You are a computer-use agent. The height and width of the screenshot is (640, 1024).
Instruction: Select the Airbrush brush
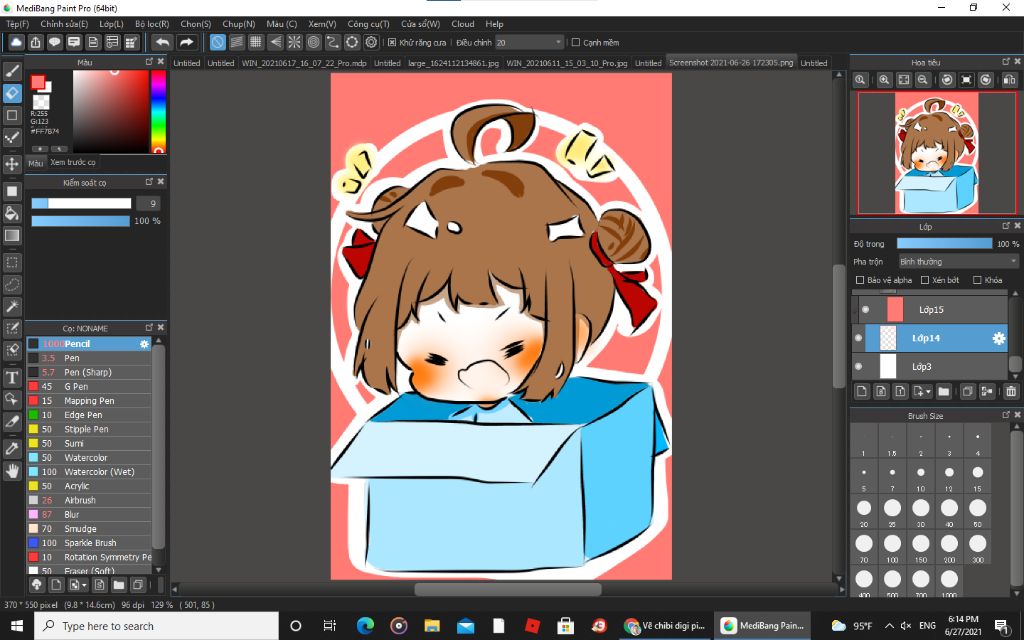tap(89, 500)
